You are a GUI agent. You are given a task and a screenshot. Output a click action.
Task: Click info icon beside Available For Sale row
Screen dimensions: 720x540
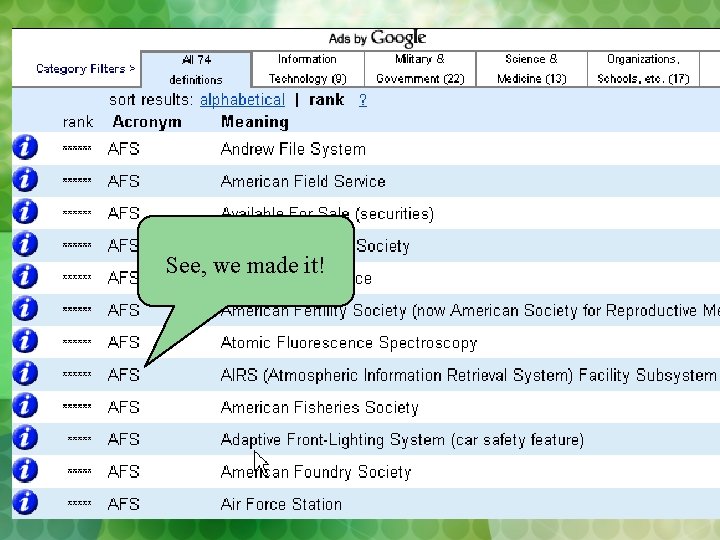tap(25, 212)
